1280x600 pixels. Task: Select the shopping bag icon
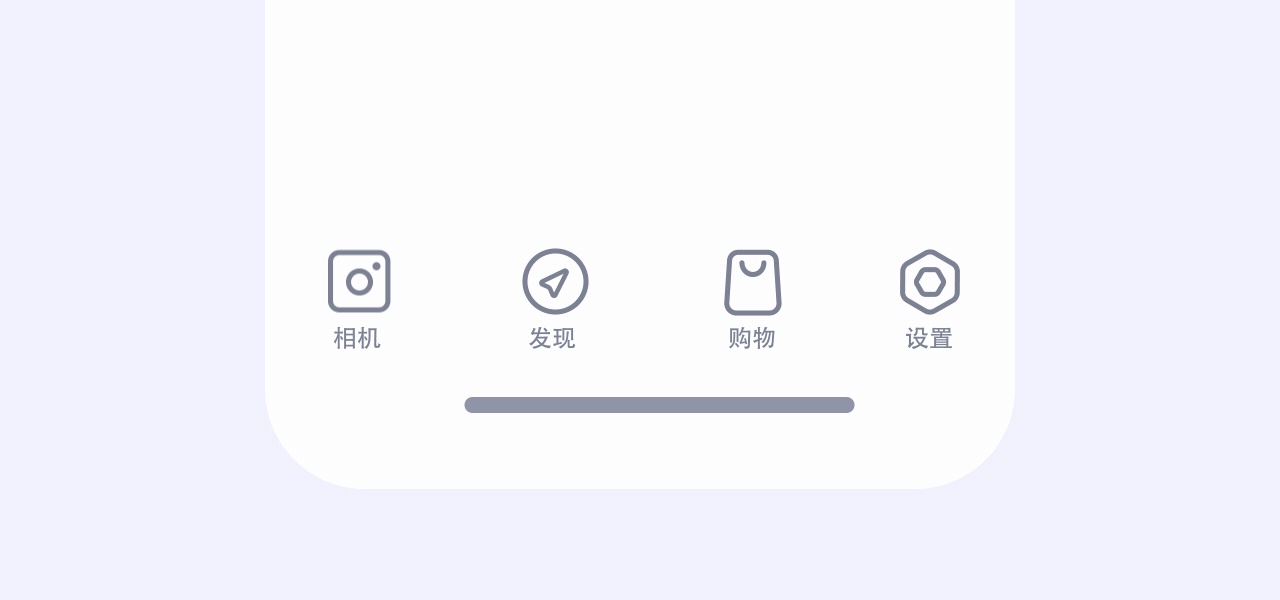[x=753, y=282]
